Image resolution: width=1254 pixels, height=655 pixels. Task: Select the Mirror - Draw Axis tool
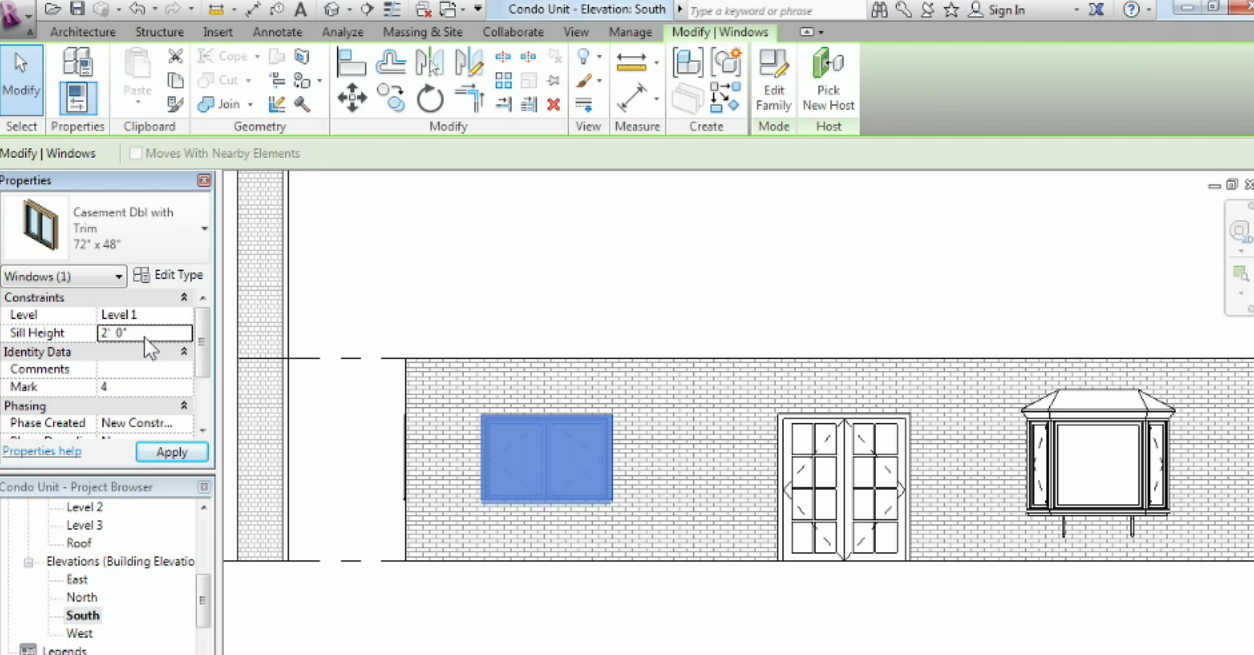pos(468,63)
